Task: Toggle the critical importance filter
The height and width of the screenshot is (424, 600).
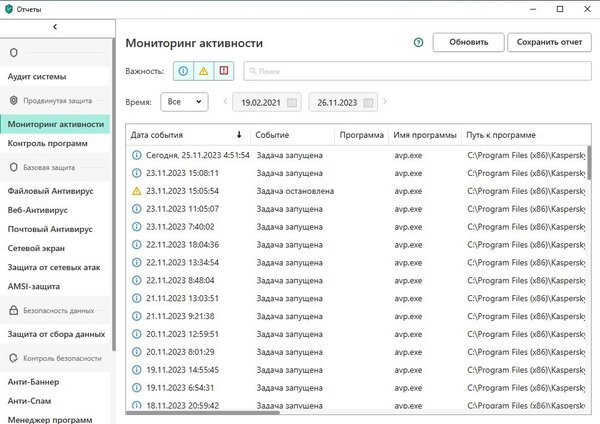Action: point(224,71)
